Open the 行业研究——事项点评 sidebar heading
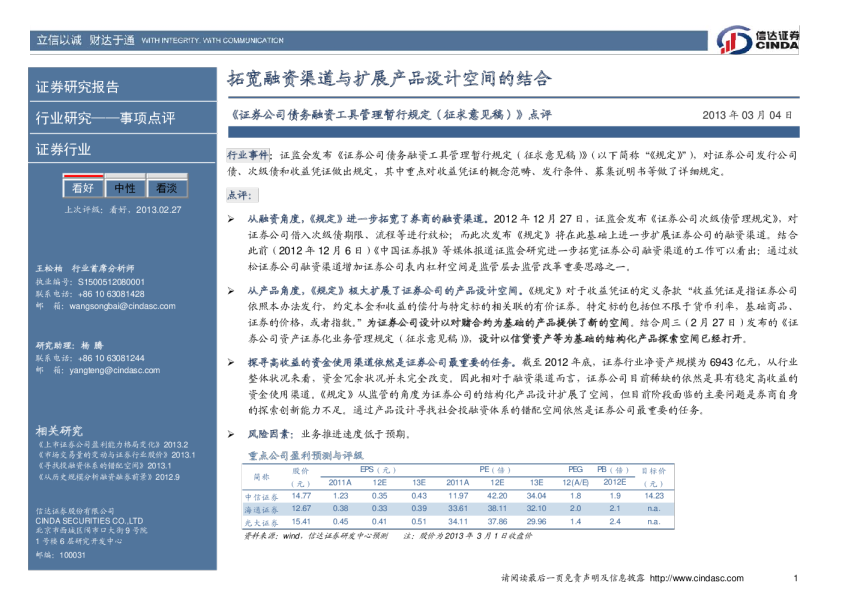This screenshot has width=842, height=595. click(105, 118)
